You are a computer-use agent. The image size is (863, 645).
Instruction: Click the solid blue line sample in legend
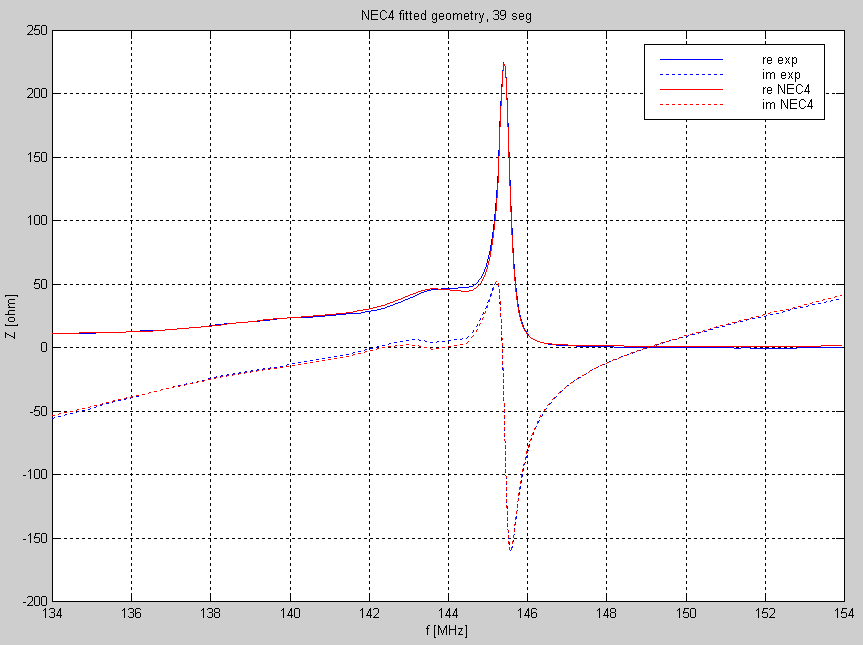click(691, 59)
